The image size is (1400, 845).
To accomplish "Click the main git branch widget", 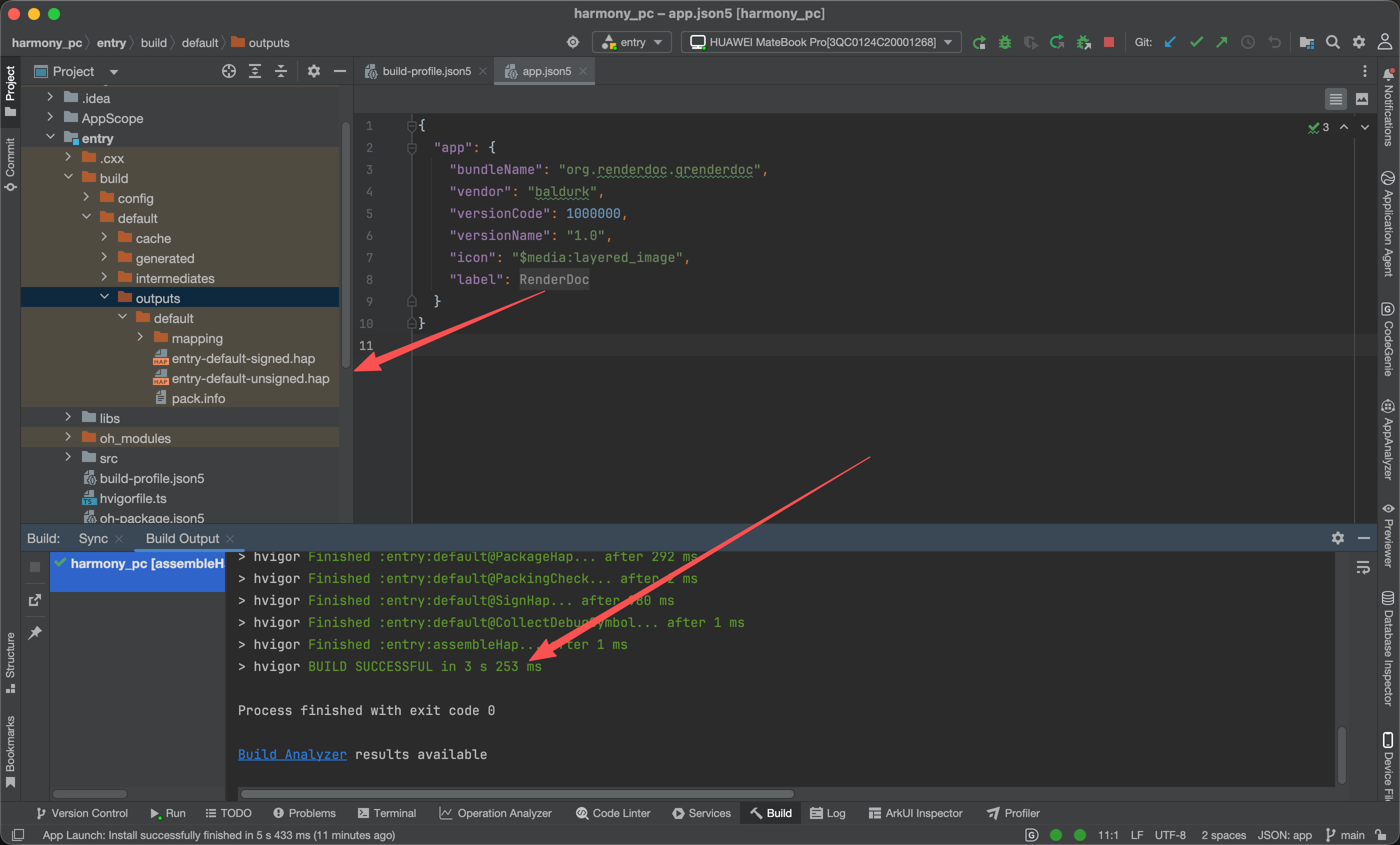I will 1345,835.
